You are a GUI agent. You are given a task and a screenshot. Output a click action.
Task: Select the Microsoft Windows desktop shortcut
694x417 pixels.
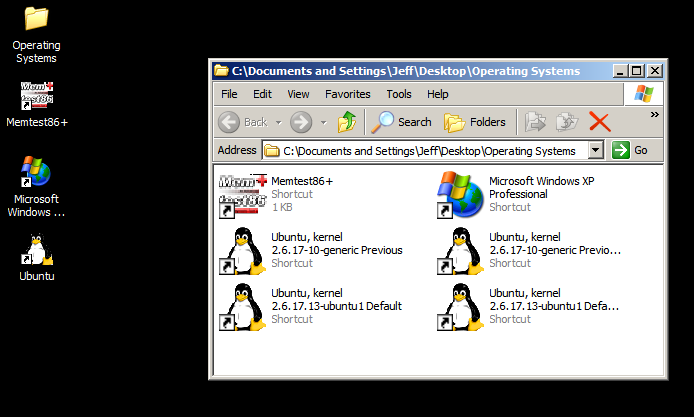pos(36,172)
